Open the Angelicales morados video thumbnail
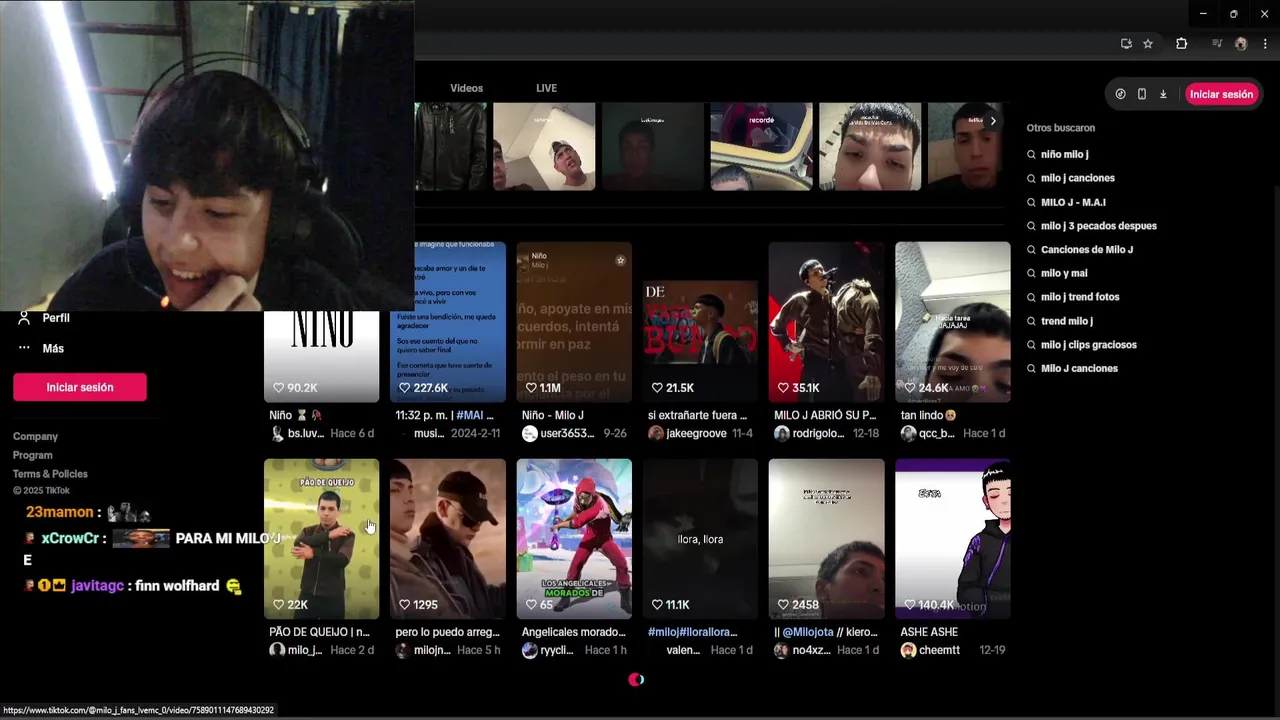Image resolution: width=1280 pixels, height=720 pixels. [x=574, y=539]
